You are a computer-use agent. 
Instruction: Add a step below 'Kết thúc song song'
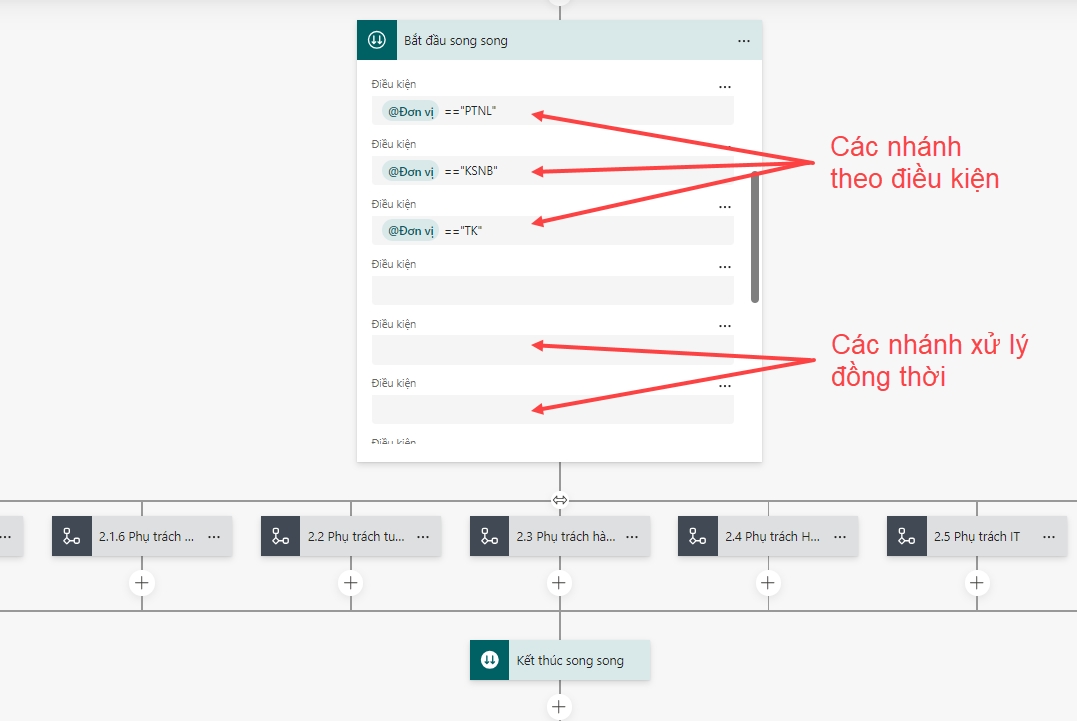pos(559,707)
